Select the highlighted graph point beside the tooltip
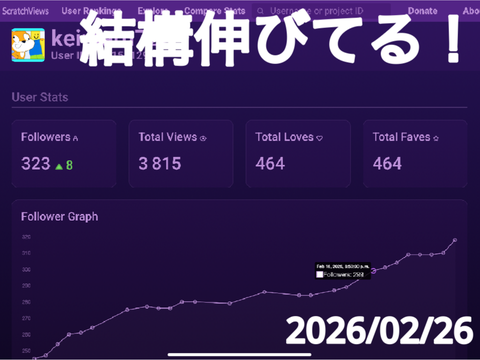The height and width of the screenshot is (360, 480). (x=374, y=271)
